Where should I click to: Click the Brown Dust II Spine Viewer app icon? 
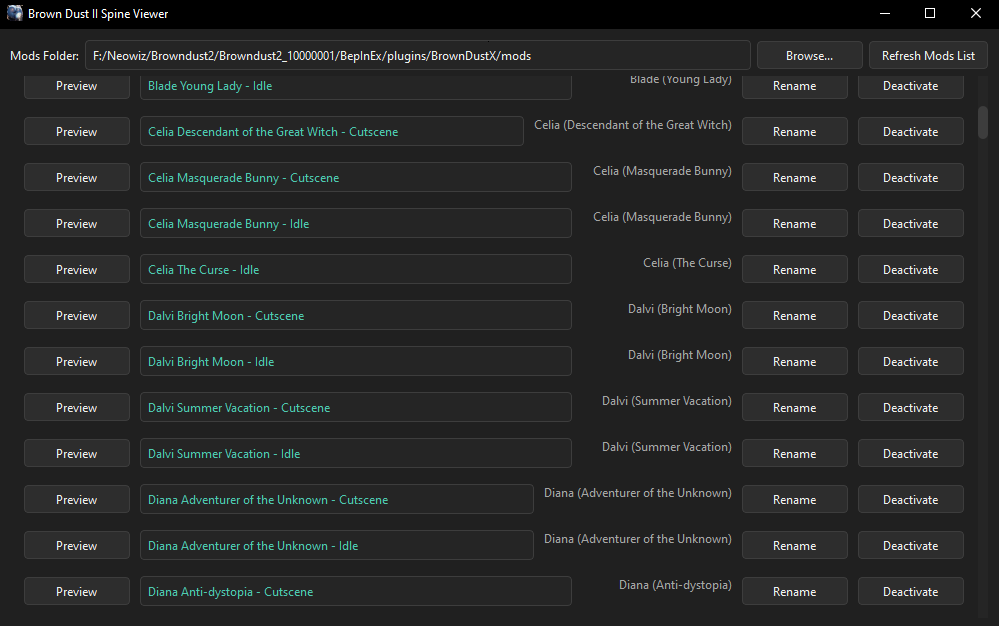point(13,13)
